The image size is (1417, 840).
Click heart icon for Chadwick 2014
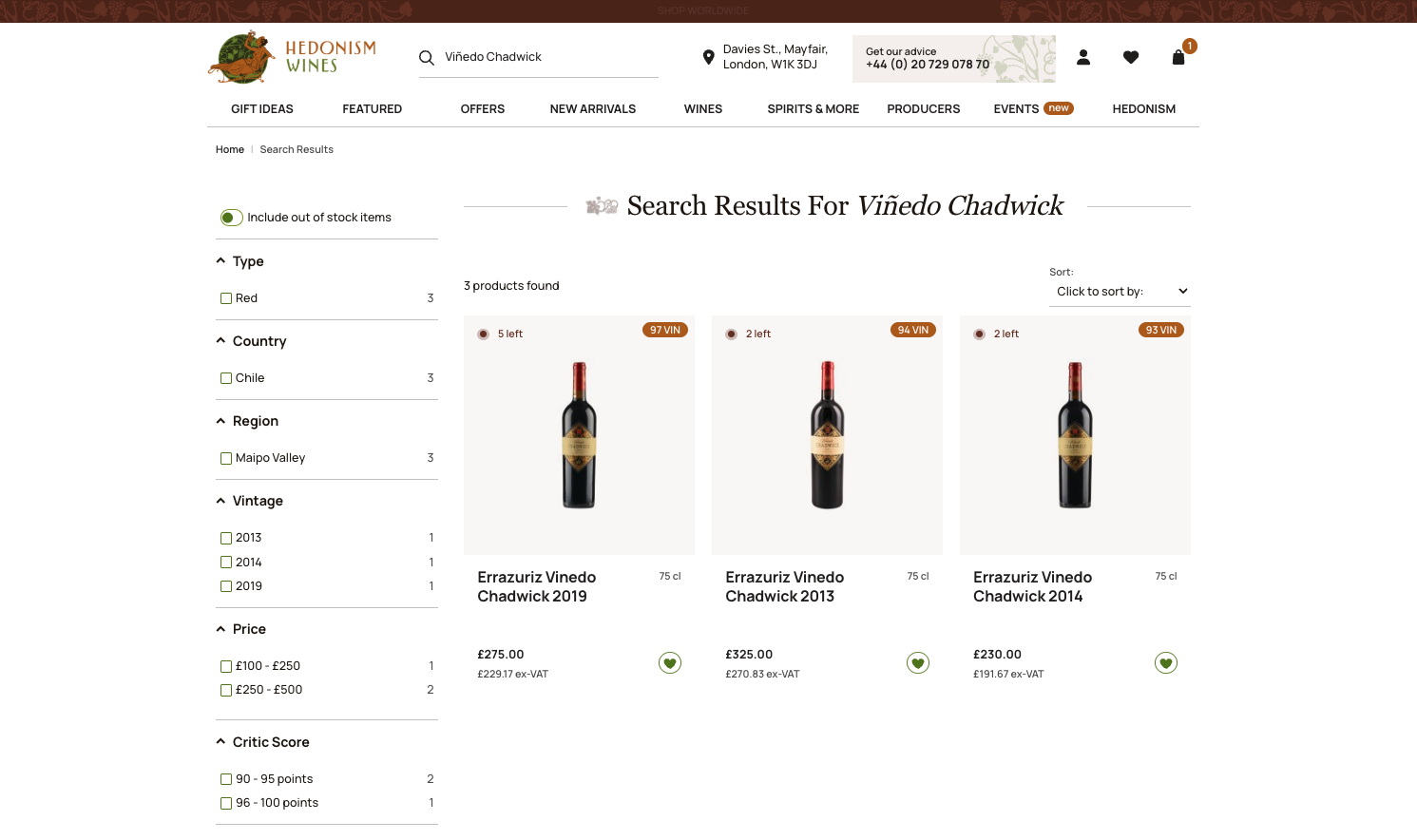1165,663
